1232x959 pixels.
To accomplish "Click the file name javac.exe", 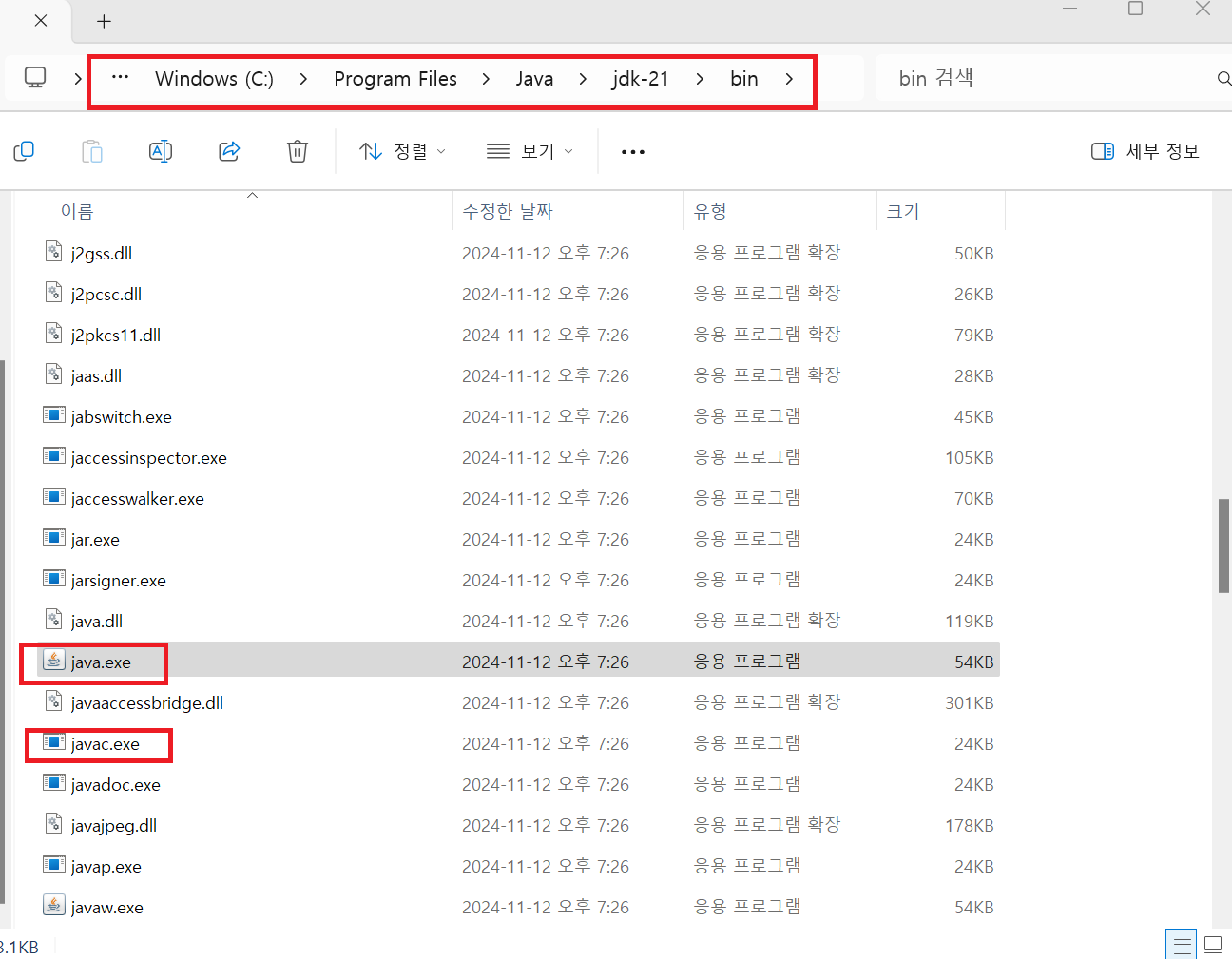I will coord(106,744).
